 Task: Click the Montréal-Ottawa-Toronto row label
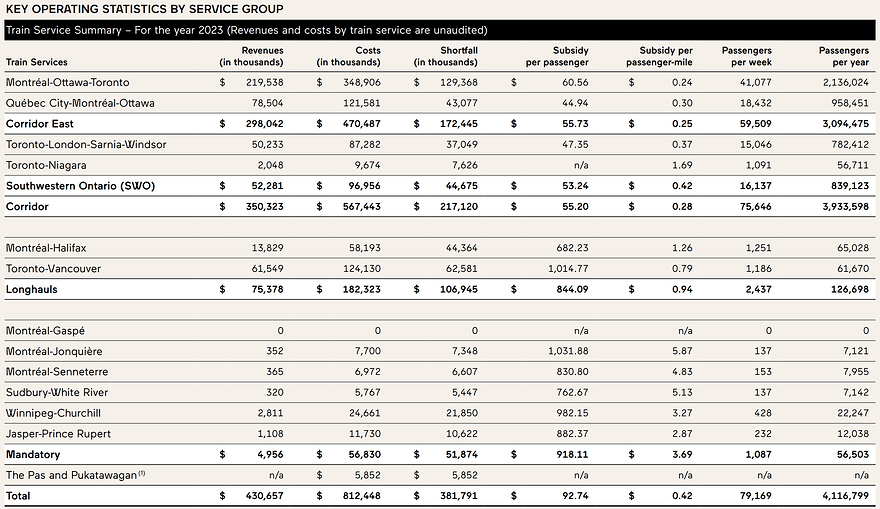[x=67, y=82]
